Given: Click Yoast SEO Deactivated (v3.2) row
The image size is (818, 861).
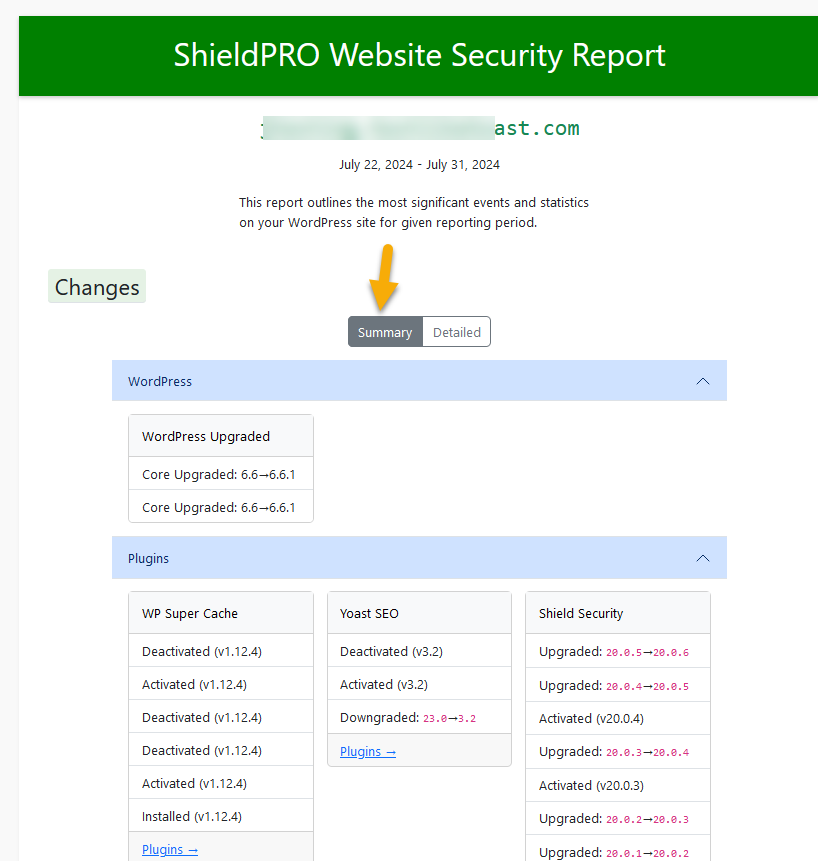Looking at the screenshot, I should tap(419, 651).
